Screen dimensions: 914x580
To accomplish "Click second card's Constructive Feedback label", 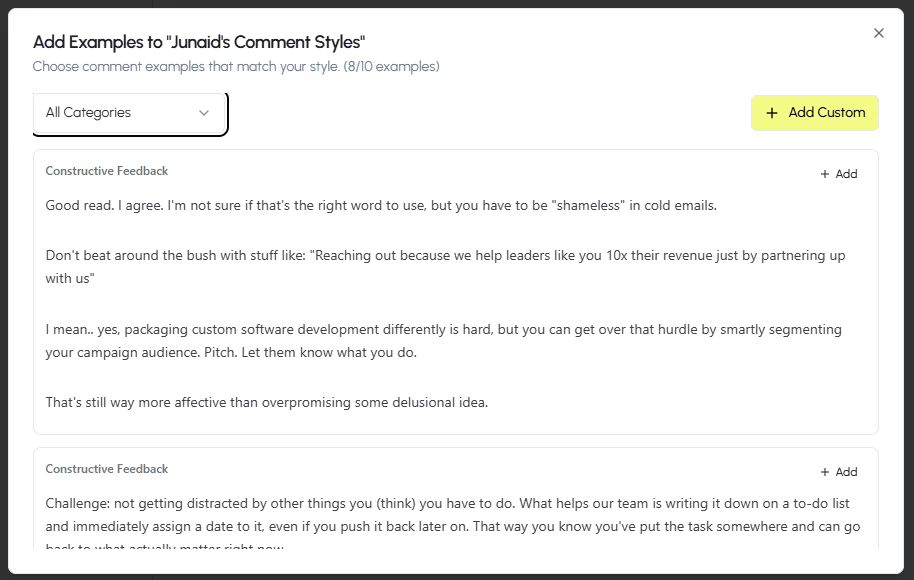I will [x=107, y=469].
